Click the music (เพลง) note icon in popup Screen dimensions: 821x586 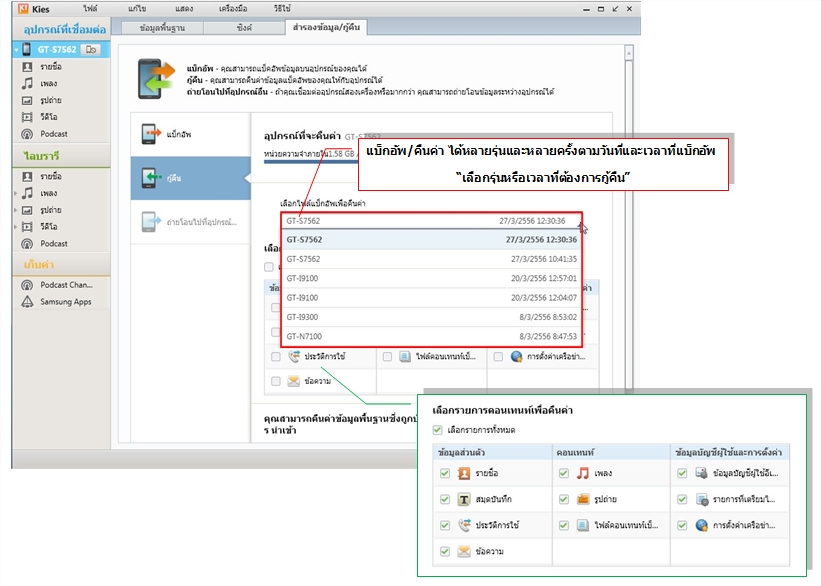coord(583,473)
